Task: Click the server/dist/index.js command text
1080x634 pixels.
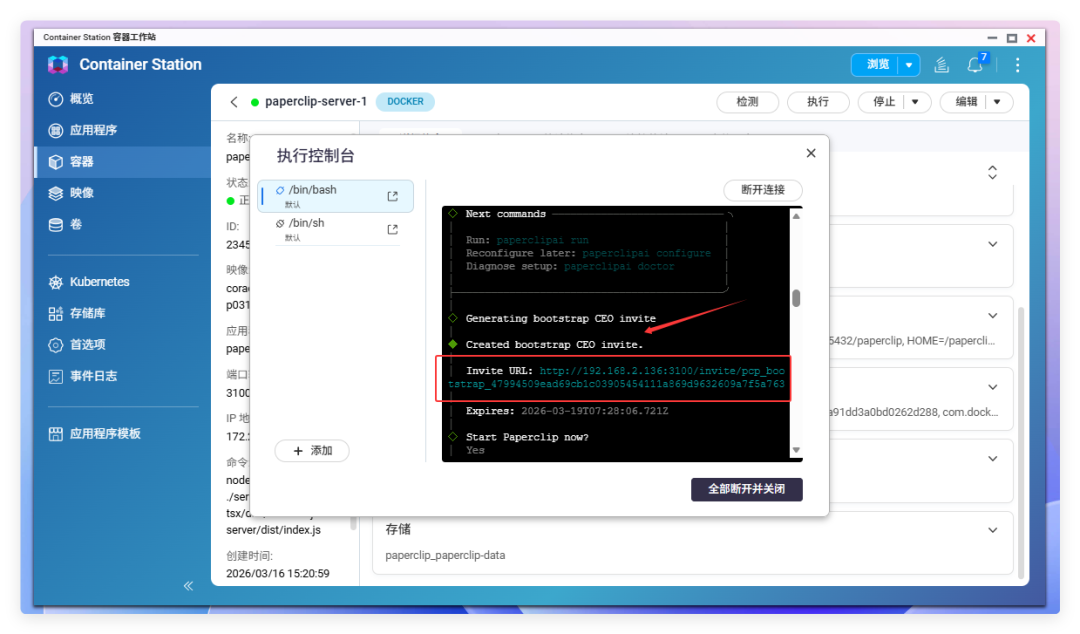Action: (x=273, y=530)
